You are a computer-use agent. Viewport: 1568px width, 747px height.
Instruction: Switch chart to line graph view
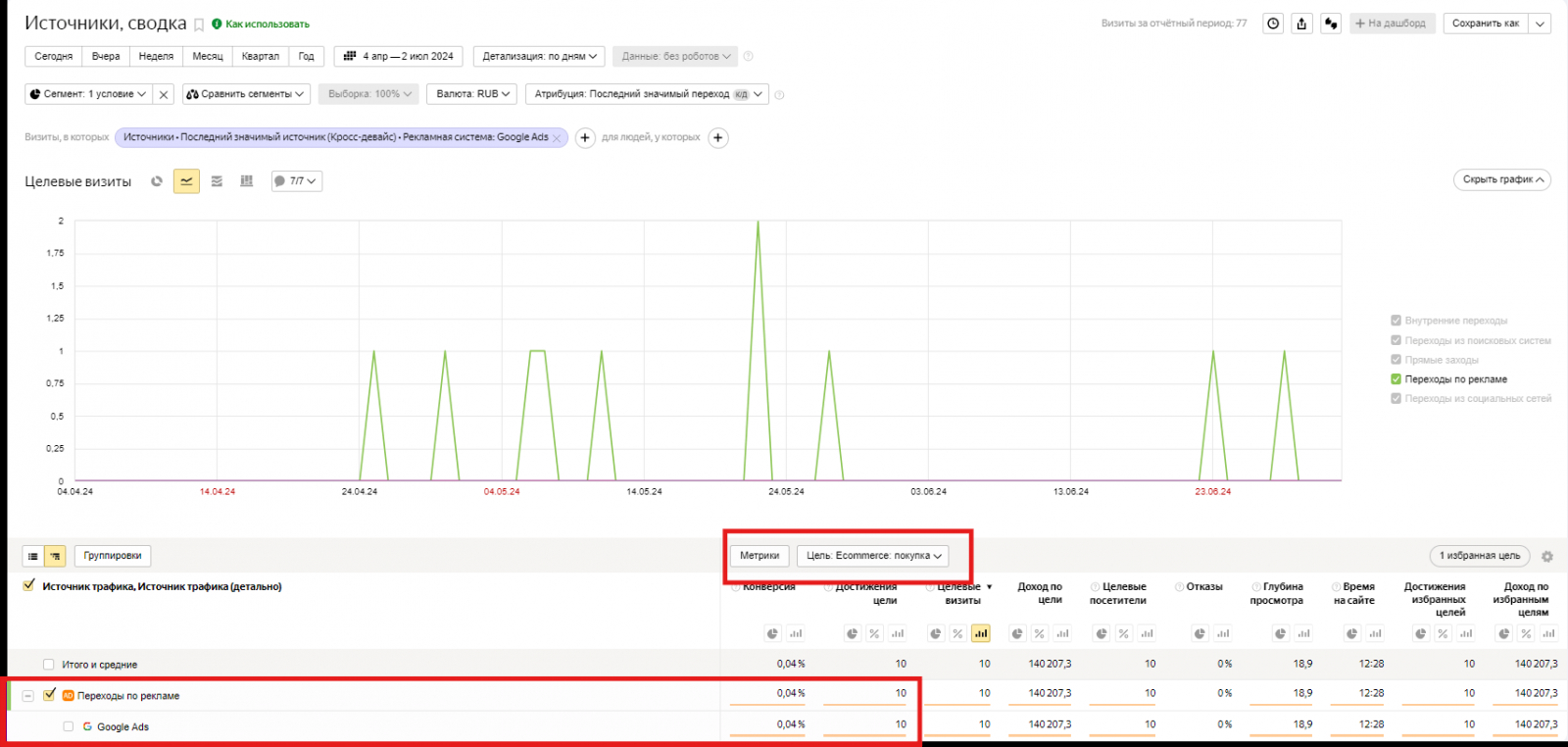click(186, 181)
